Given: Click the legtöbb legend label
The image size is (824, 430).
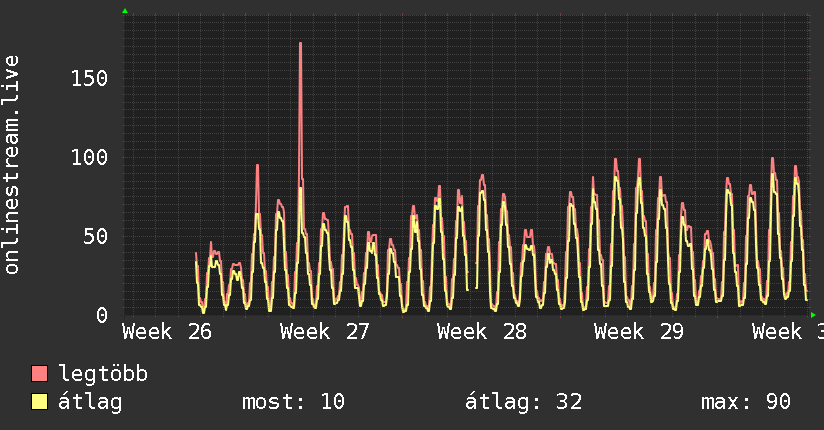Looking at the screenshot, I should [103, 374].
